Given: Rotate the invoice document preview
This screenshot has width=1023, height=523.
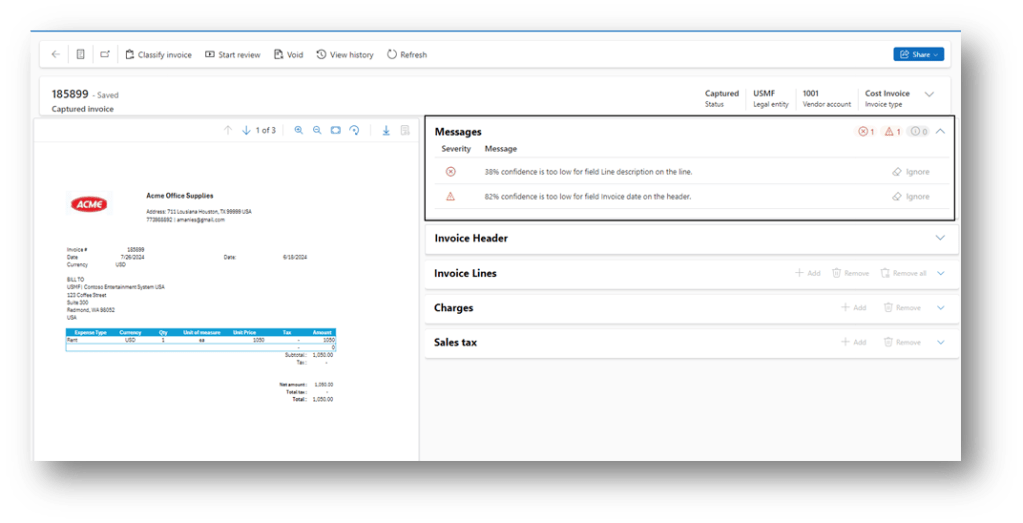Looking at the screenshot, I should [x=354, y=131].
